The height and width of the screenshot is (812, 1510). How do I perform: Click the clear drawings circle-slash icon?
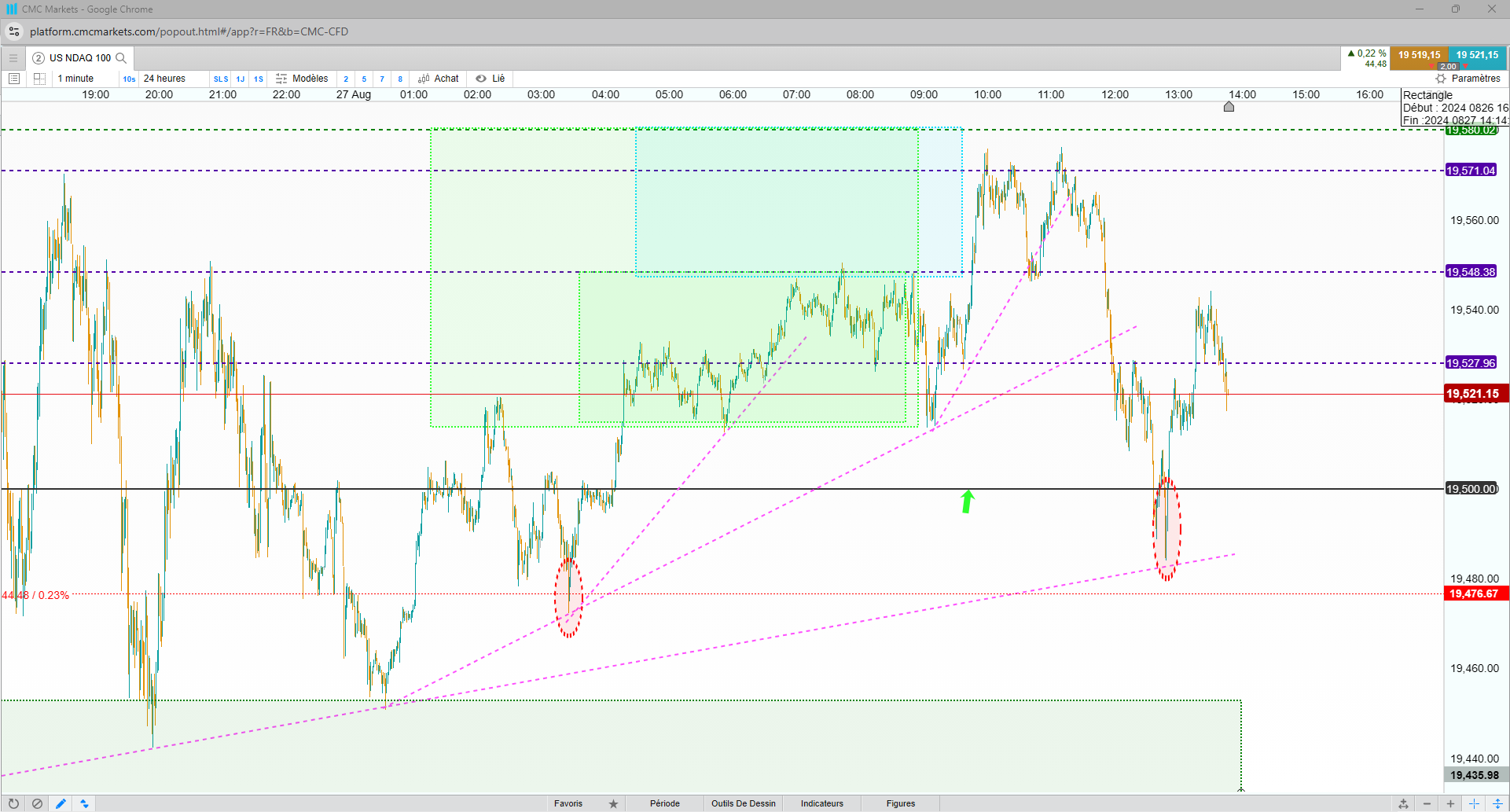(37, 803)
